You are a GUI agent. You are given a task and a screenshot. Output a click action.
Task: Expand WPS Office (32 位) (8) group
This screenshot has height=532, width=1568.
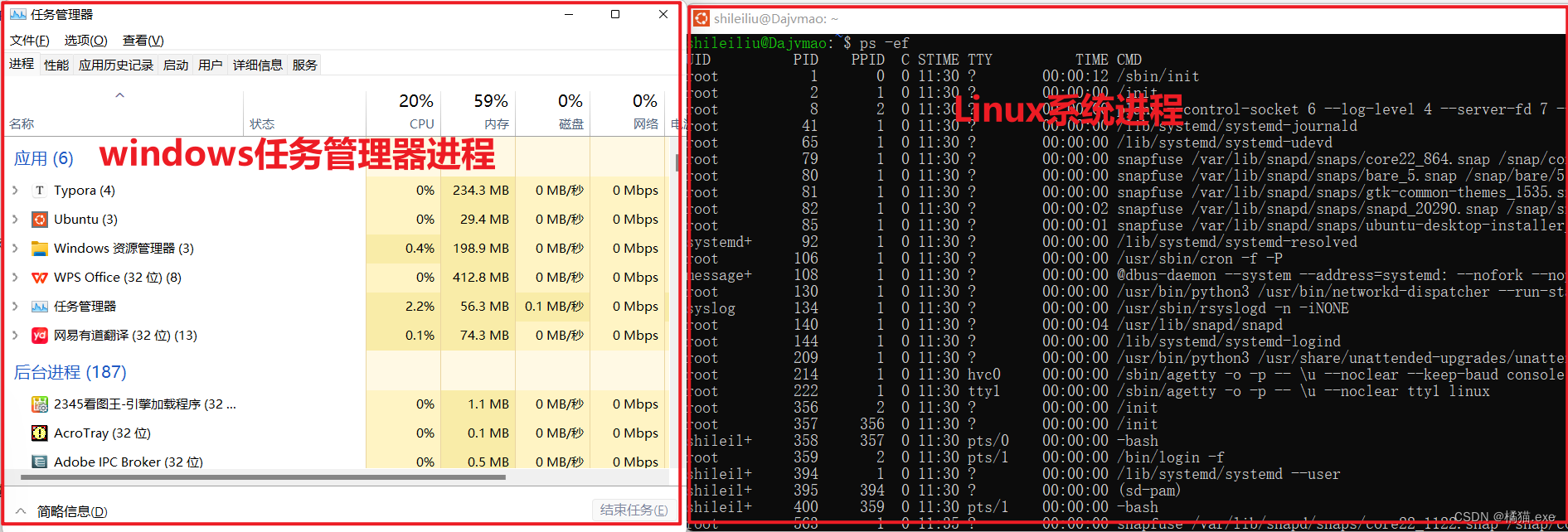point(15,278)
